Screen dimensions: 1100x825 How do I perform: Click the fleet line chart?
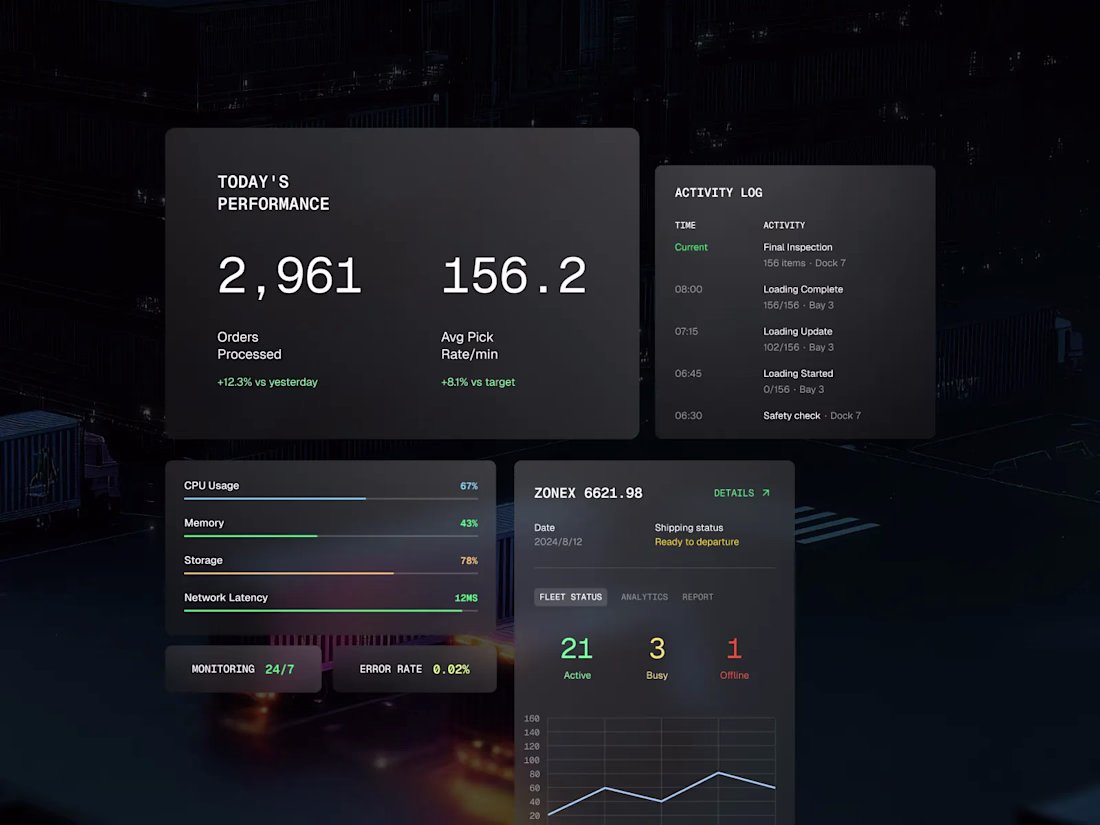click(x=661, y=769)
